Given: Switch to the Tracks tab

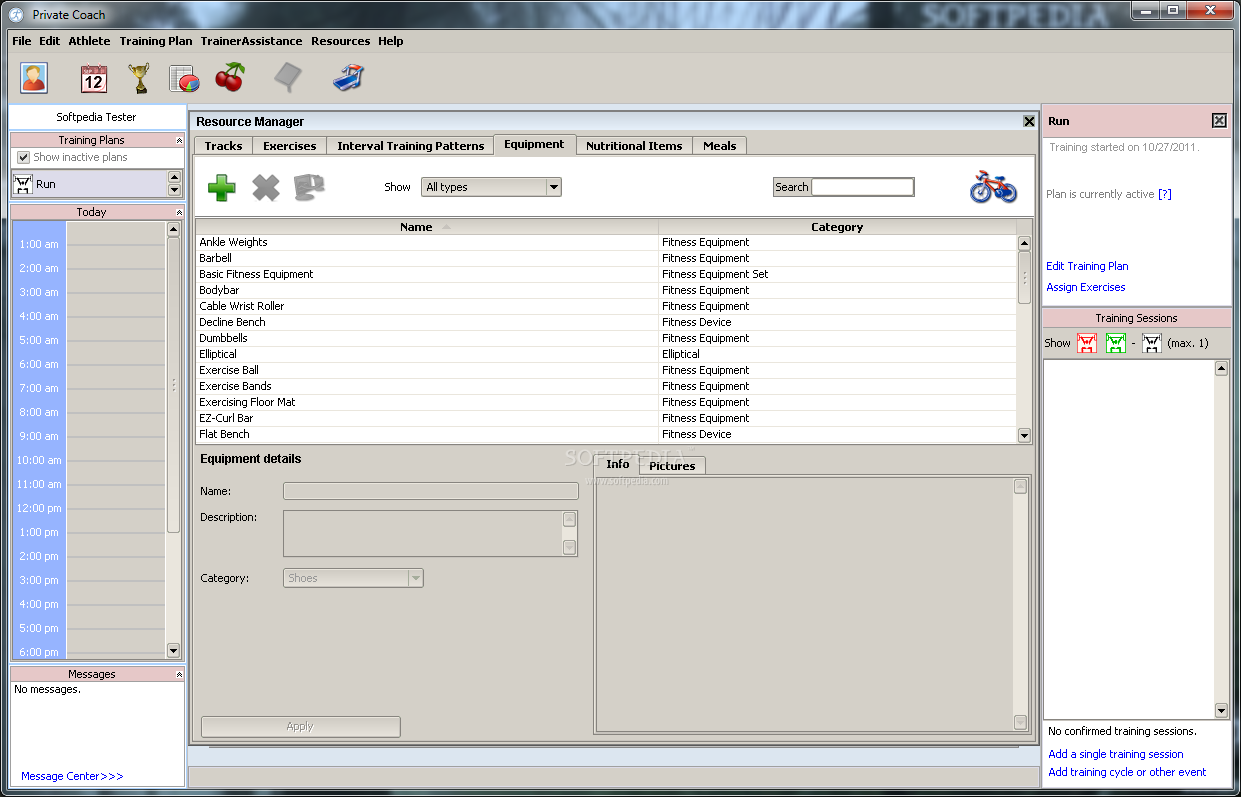Looking at the screenshot, I should pyautogui.click(x=223, y=146).
